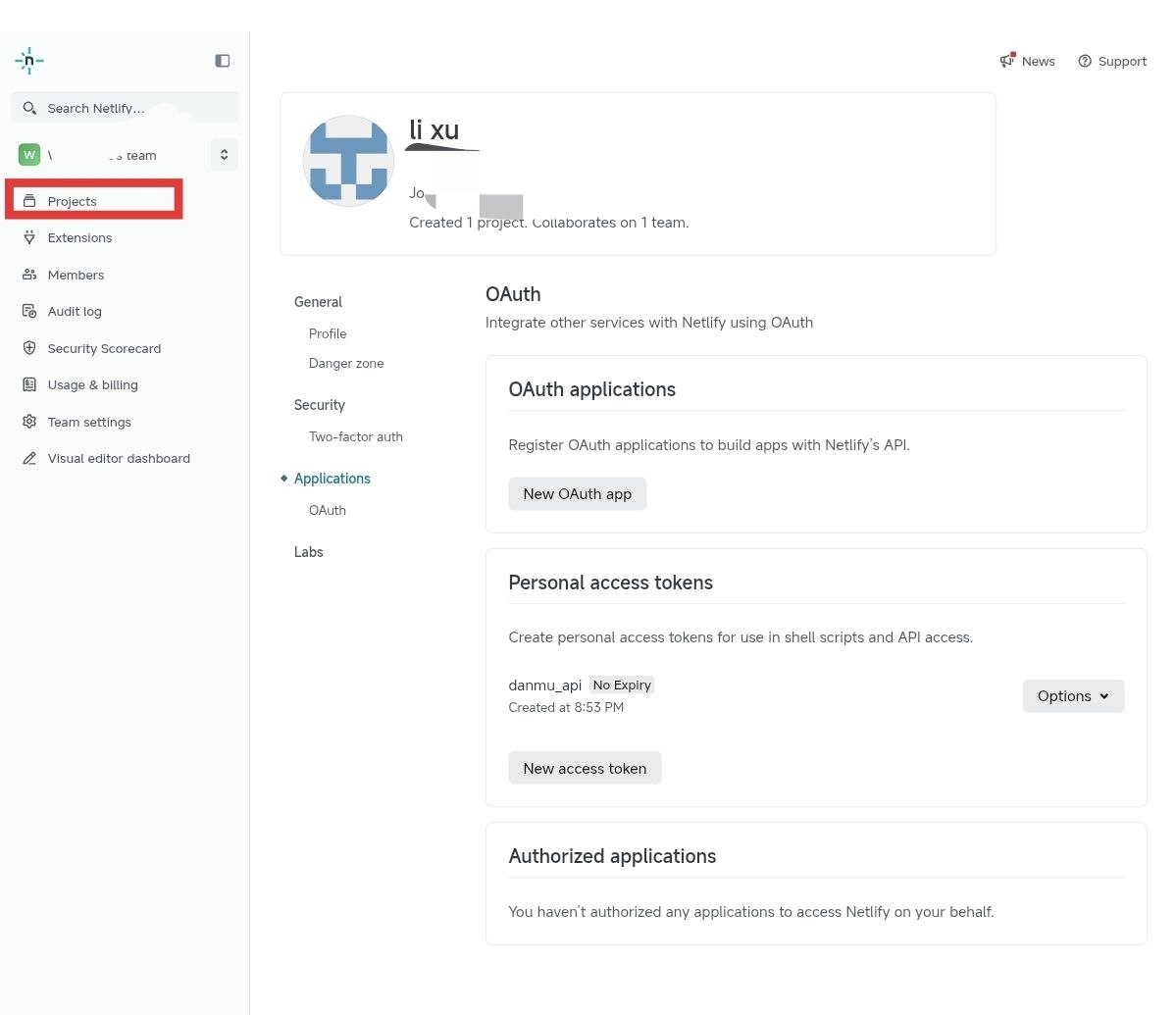The width and height of the screenshot is (1176, 1015).
Task: Click the Visual editor pencil icon
Action: click(x=29, y=458)
